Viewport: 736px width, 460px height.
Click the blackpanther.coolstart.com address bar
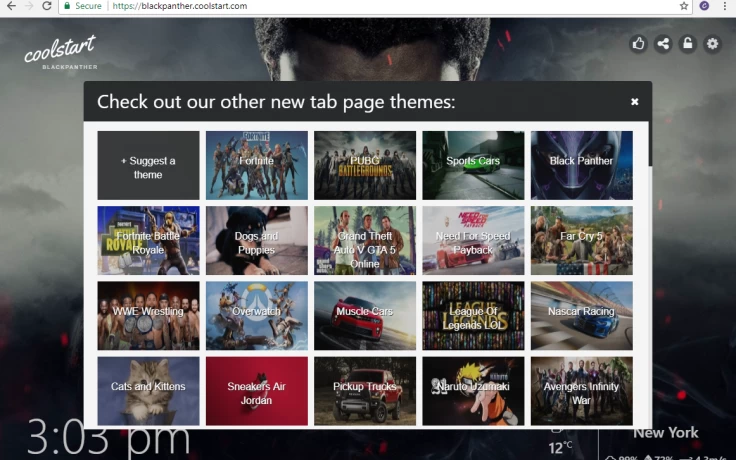(x=376, y=6)
